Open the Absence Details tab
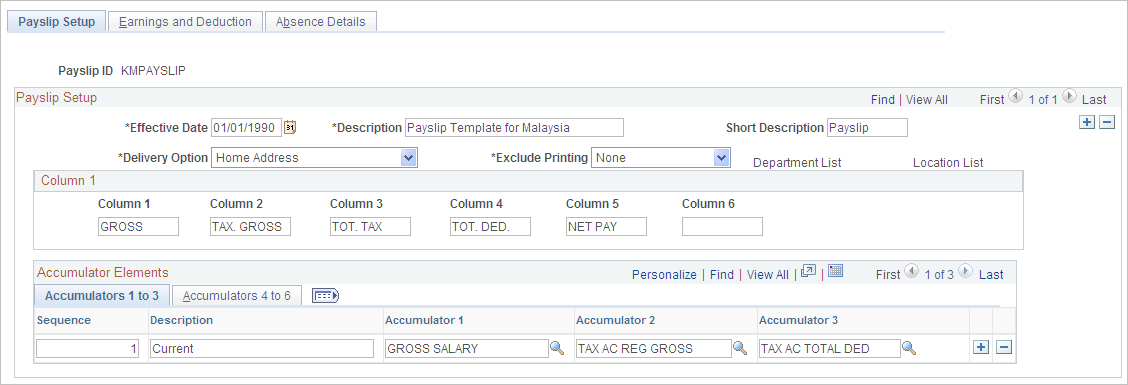1128x385 pixels. (x=321, y=22)
